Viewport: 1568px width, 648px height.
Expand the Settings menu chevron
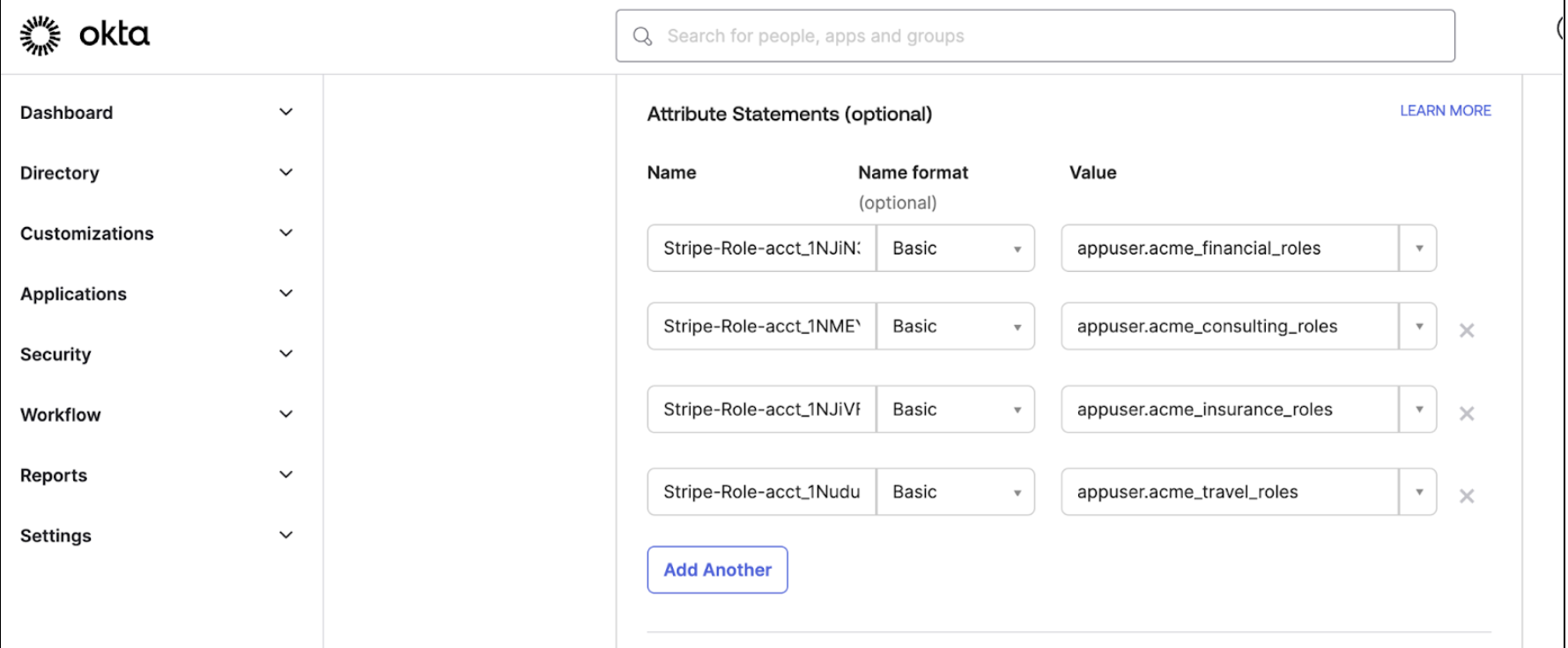(x=285, y=535)
